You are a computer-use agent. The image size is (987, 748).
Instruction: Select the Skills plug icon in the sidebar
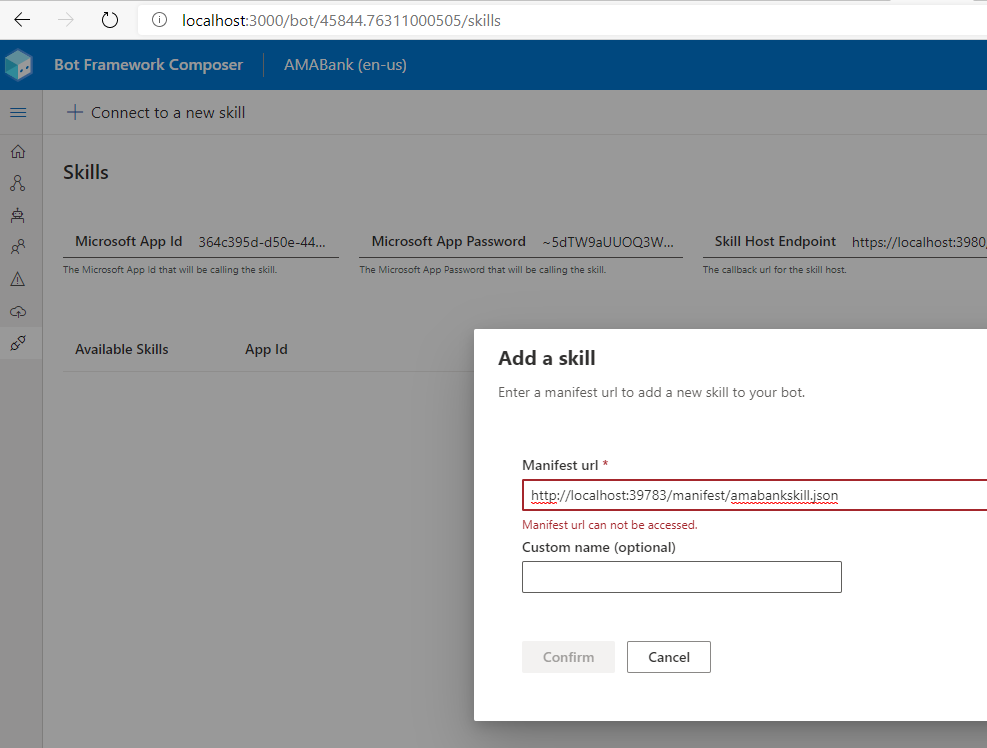point(18,343)
